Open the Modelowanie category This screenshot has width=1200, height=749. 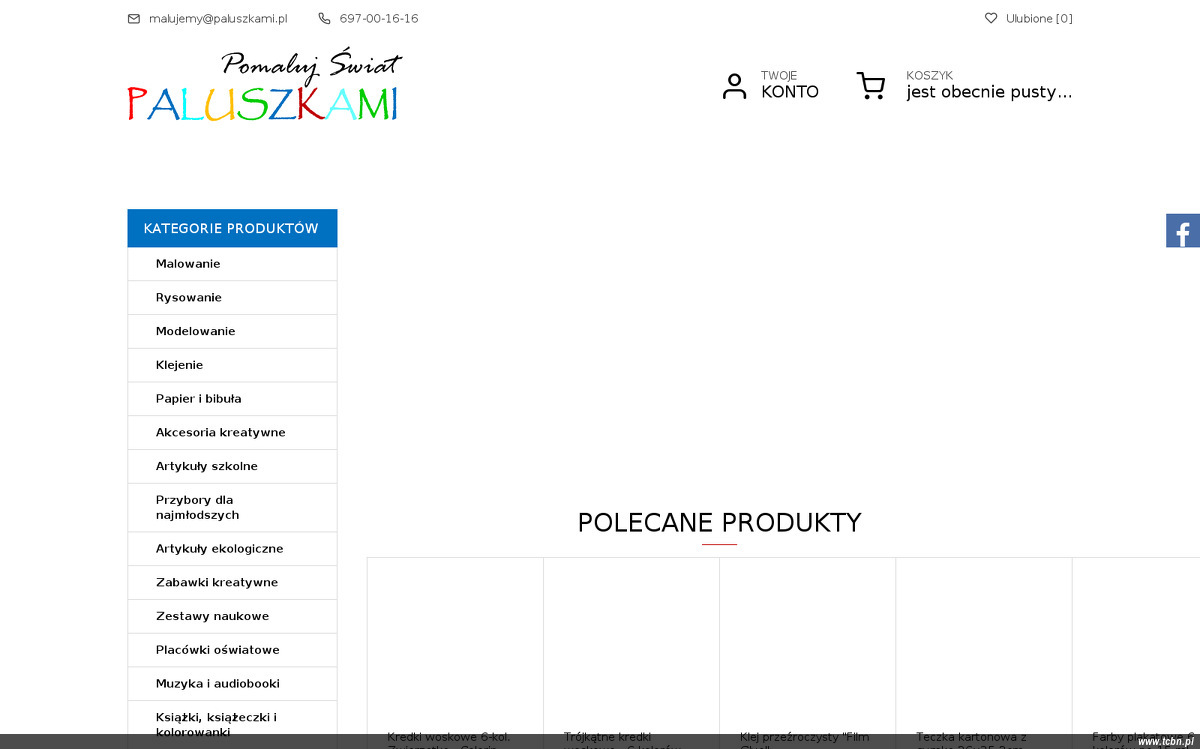232,331
